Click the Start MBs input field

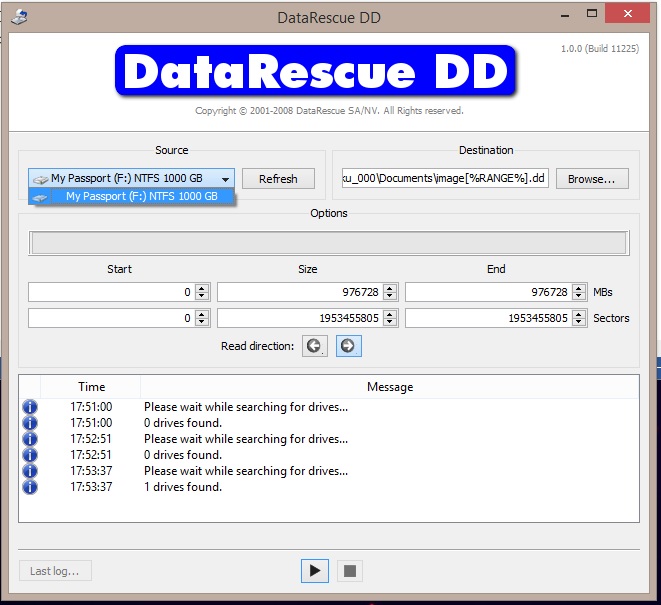(112, 292)
